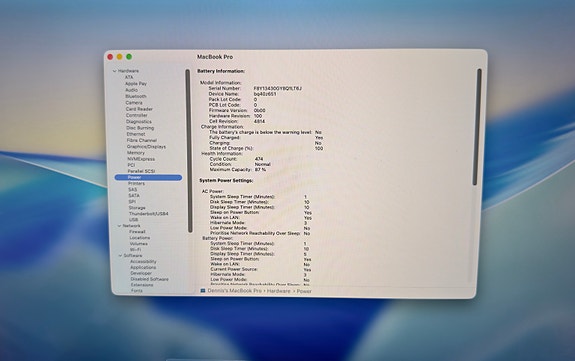
Task: Select Controller in the sidebar
Action: [x=136, y=115]
